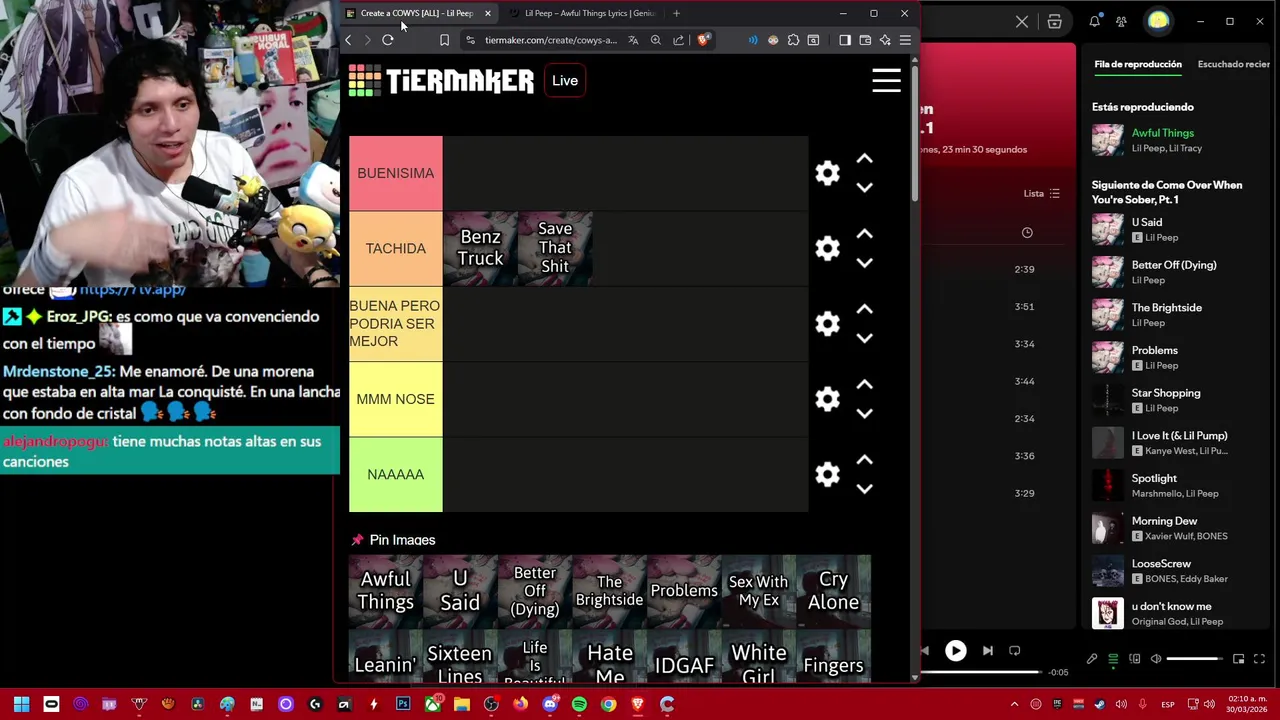Mute Spotify volume speaker icon
The height and width of the screenshot is (720, 1280).
pos(1156,659)
